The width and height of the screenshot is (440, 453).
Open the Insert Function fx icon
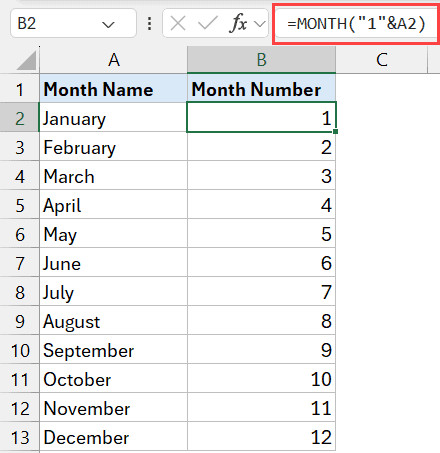[x=238, y=24]
